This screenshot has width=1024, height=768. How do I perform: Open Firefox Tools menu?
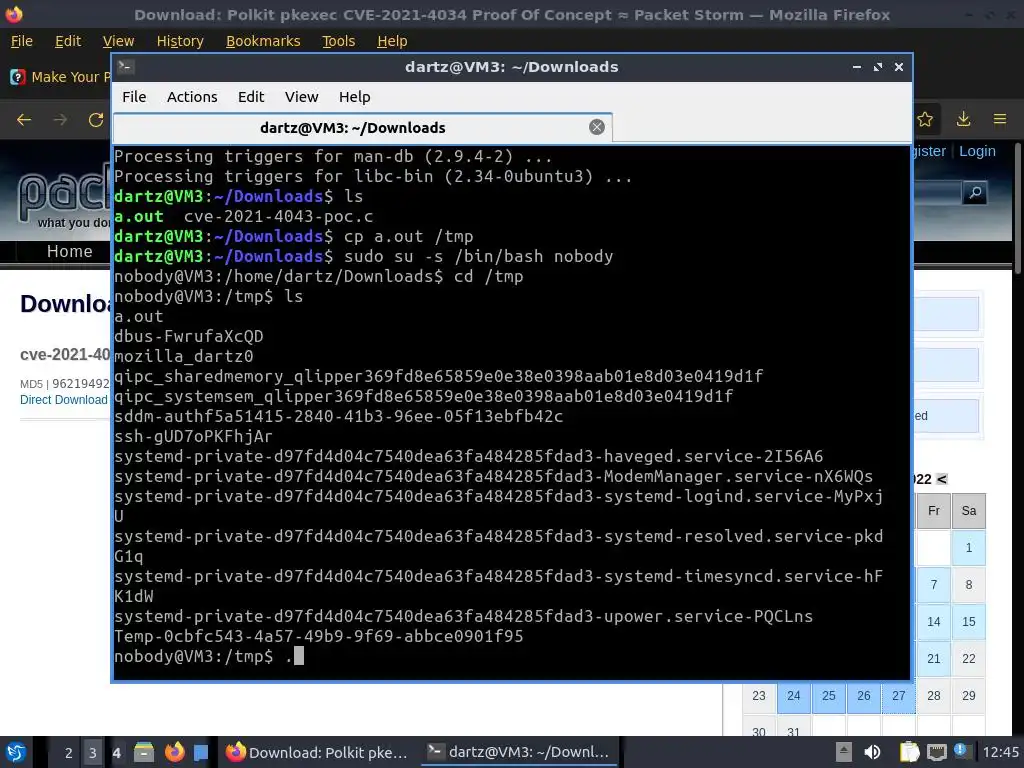pos(338,41)
